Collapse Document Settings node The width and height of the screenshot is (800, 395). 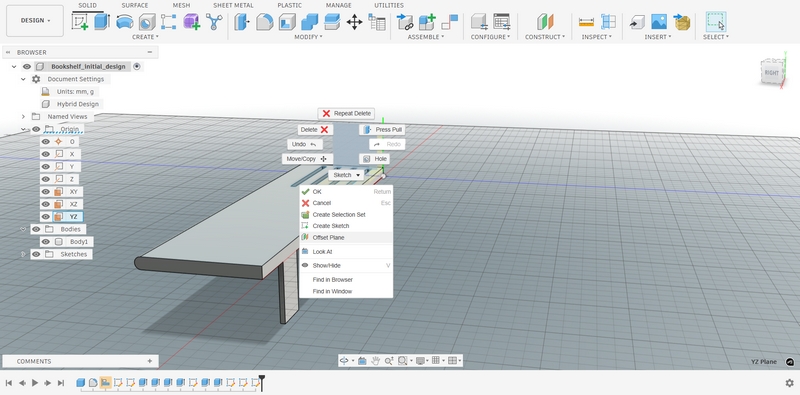coord(23,79)
